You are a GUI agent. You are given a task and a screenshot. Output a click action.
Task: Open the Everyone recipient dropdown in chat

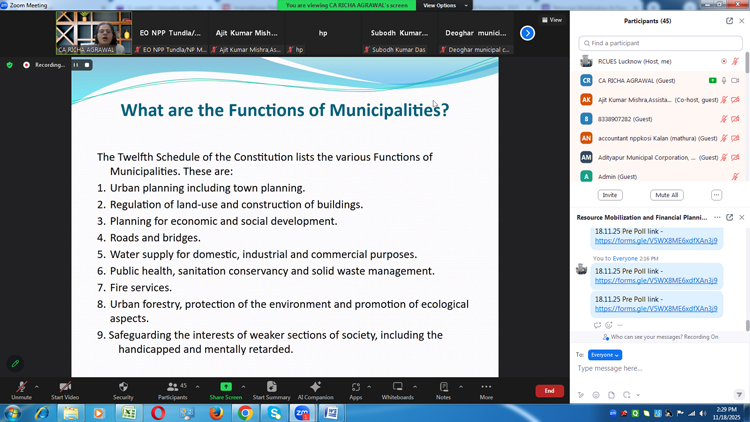click(605, 355)
